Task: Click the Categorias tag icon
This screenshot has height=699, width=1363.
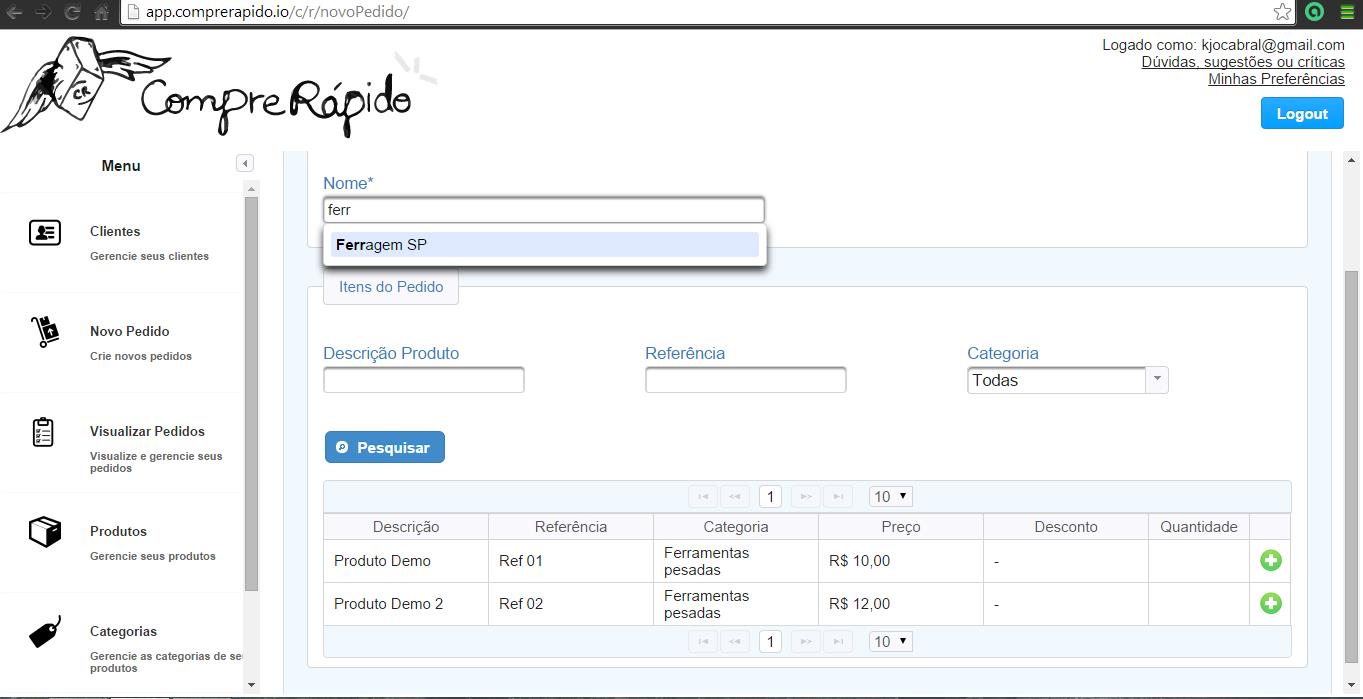Action: pos(45,631)
